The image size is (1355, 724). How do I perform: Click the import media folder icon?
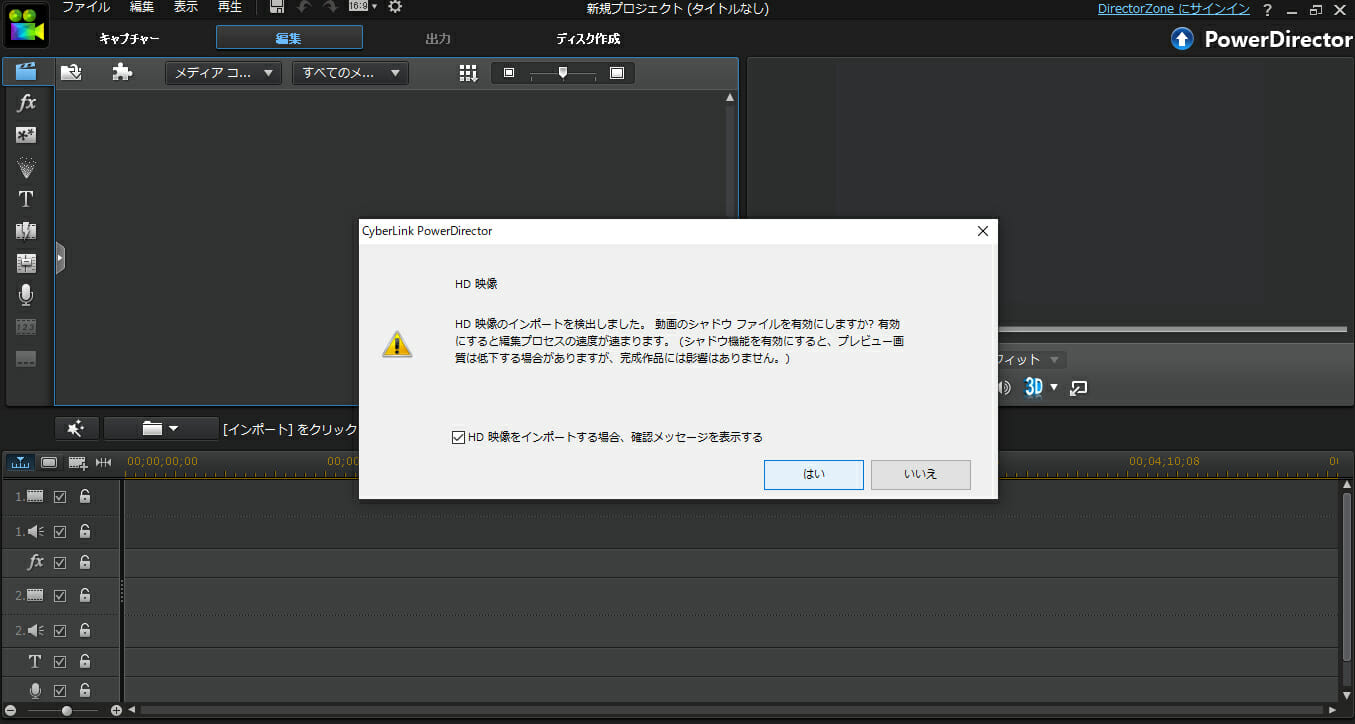point(71,72)
